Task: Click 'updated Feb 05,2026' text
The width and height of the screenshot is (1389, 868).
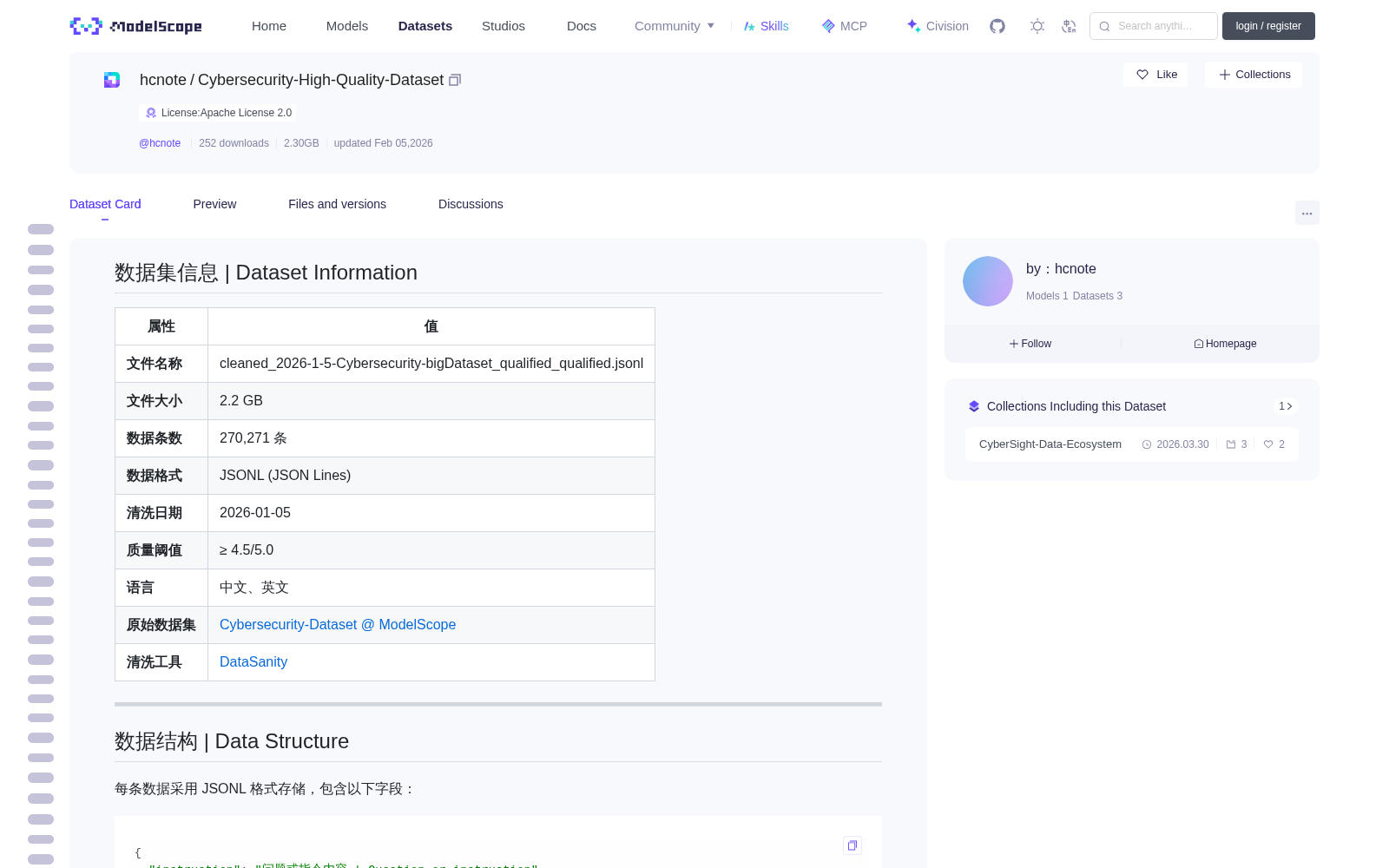Action: click(x=383, y=143)
